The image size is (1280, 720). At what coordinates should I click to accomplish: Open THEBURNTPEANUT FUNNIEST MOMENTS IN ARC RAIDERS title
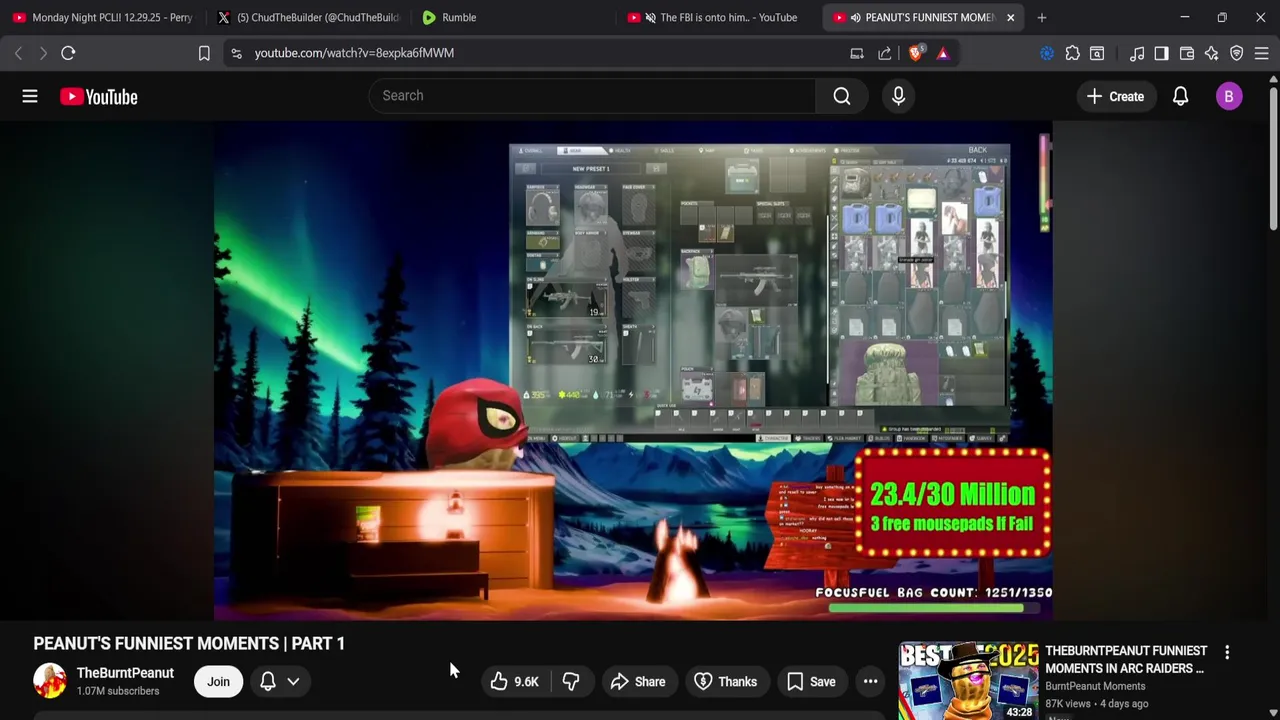click(1126, 660)
